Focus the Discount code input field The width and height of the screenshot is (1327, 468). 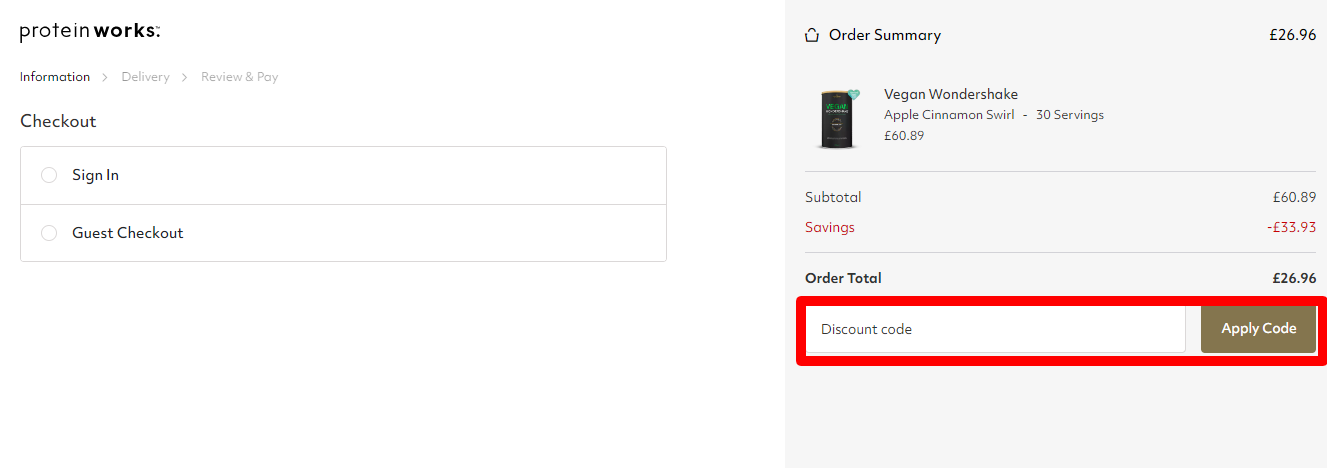995,329
